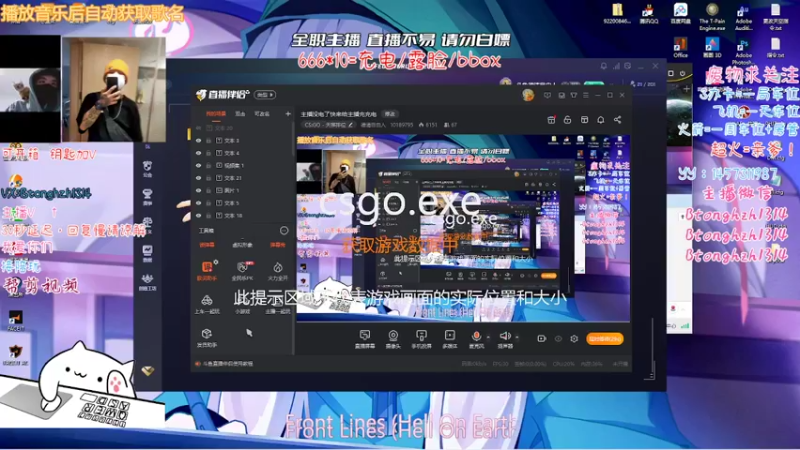The image size is (800, 450).
Task: Open the gift box icon with red dot
Action: (551, 120)
